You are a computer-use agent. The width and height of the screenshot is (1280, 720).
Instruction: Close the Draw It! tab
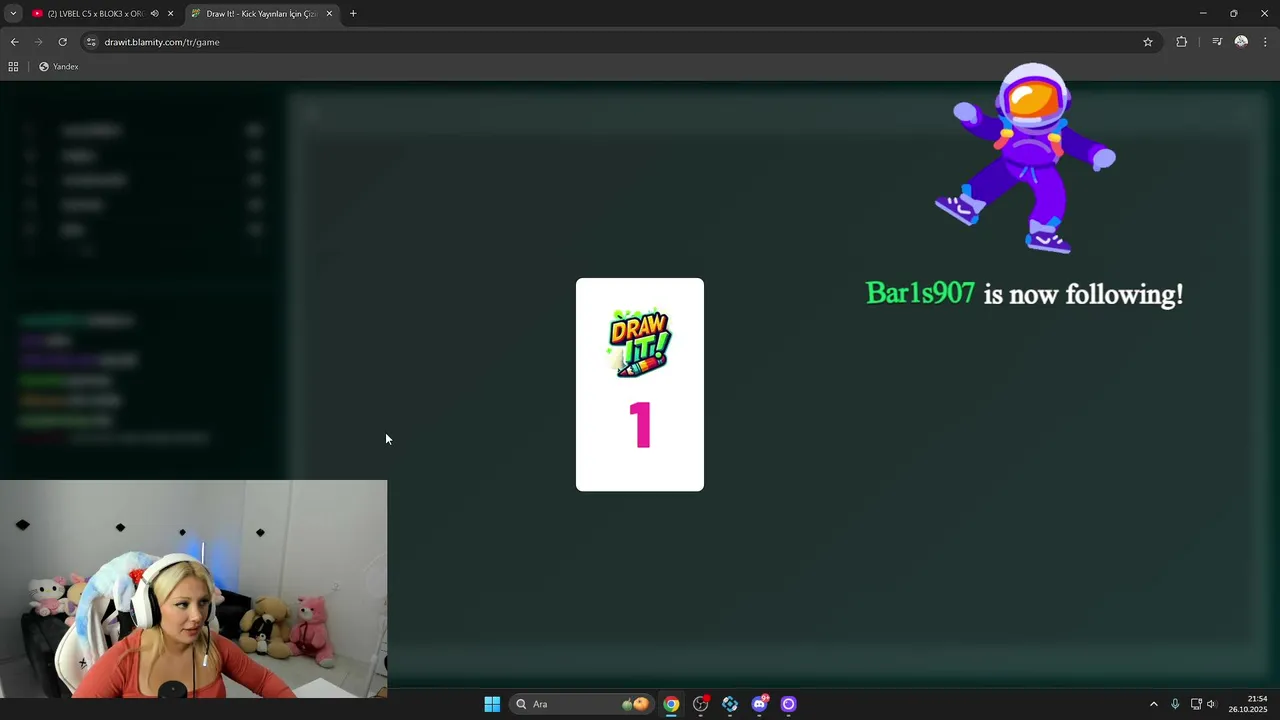329,14
